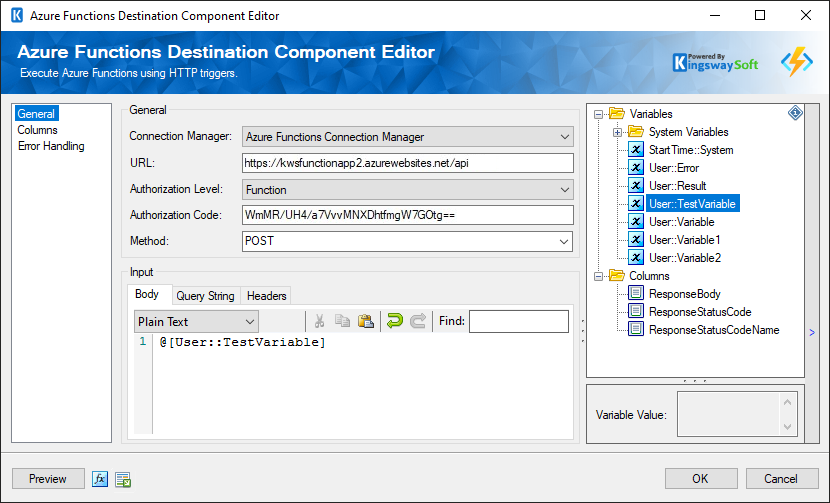Click the Preview button
Image resolution: width=830 pixels, height=503 pixels.
(x=48, y=479)
